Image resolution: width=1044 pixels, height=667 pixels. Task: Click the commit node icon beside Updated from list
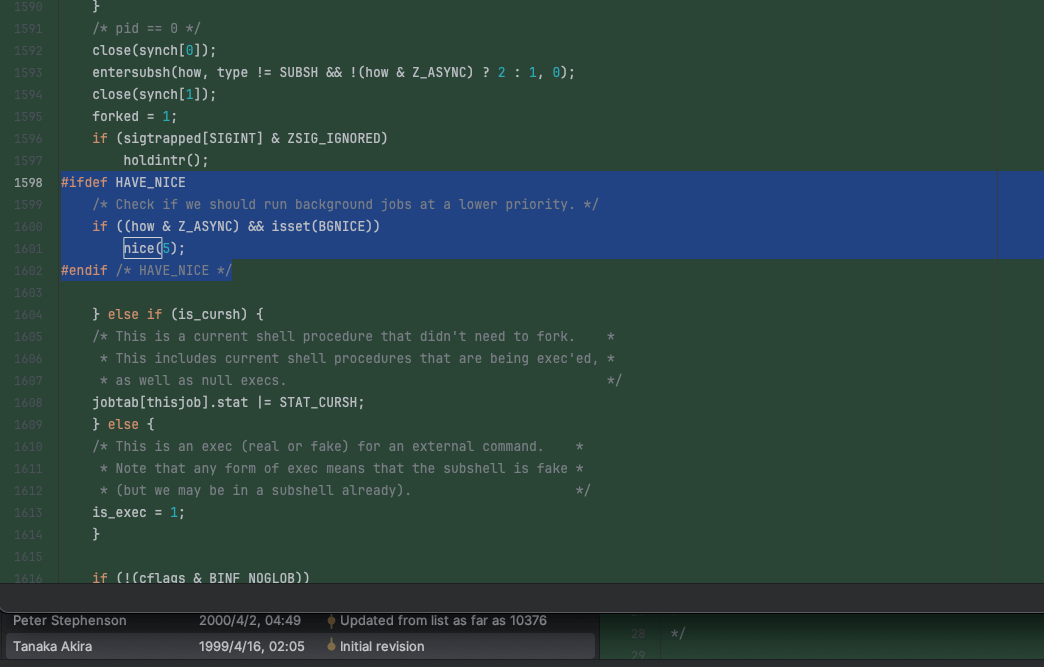pyautogui.click(x=331, y=620)
